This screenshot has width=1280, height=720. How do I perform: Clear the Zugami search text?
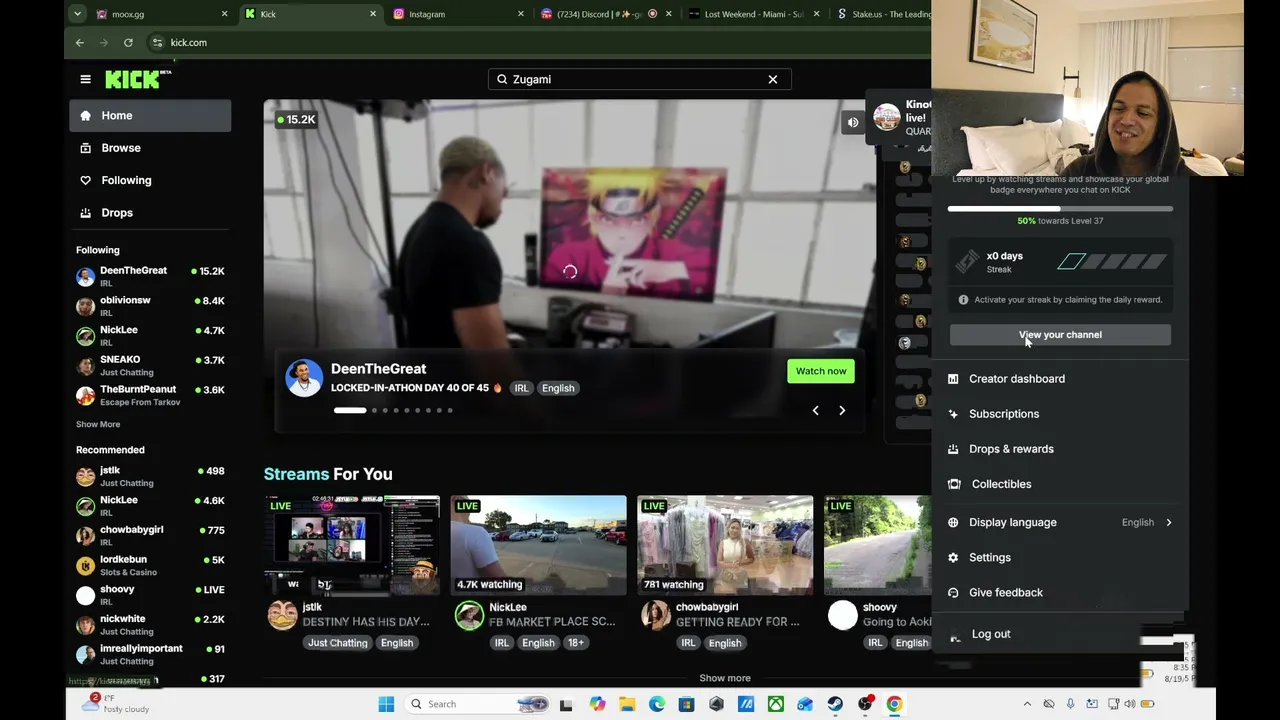[773, 79]
